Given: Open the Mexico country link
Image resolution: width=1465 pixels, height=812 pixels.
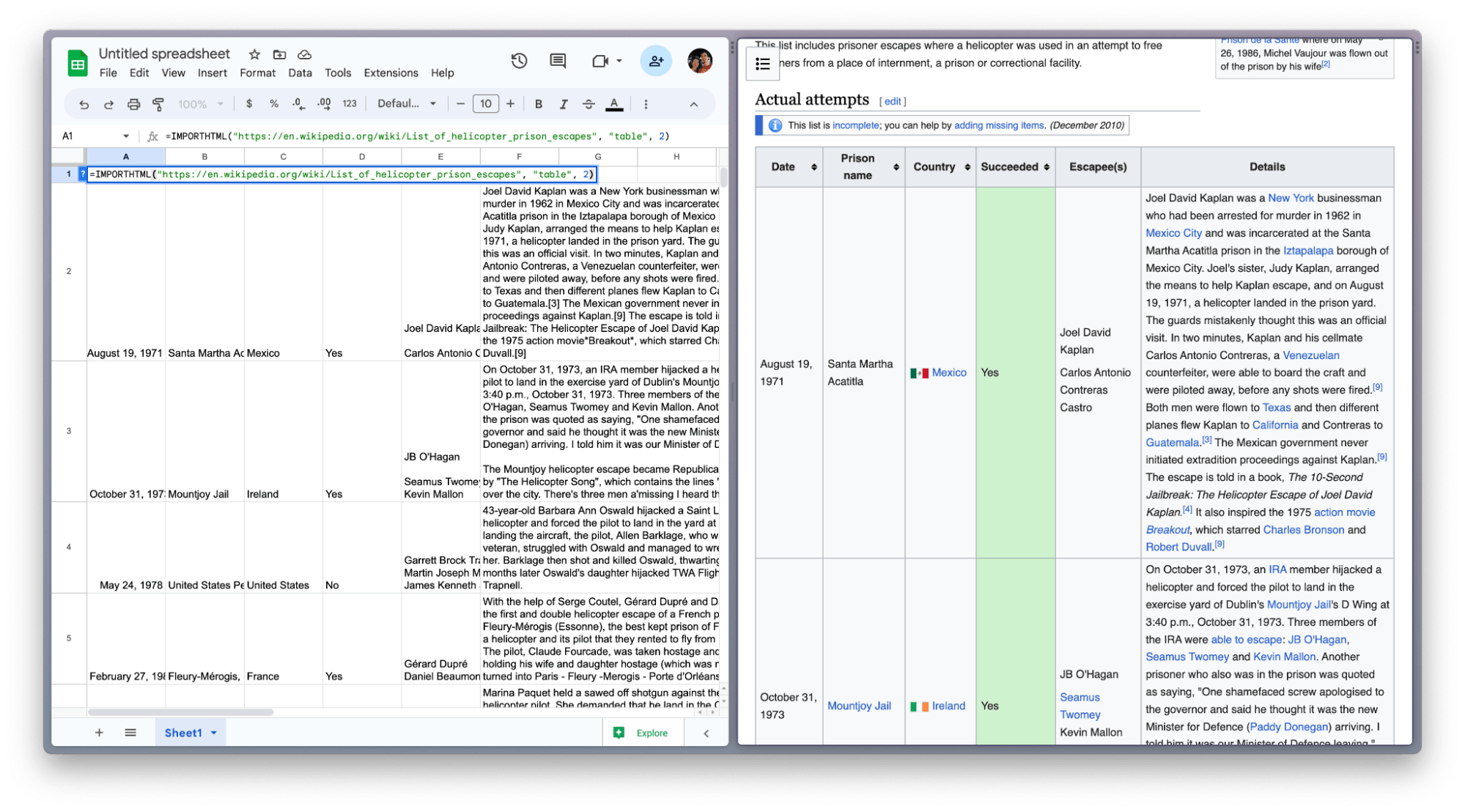Looking at the screenshot, I should click(949, 373).
